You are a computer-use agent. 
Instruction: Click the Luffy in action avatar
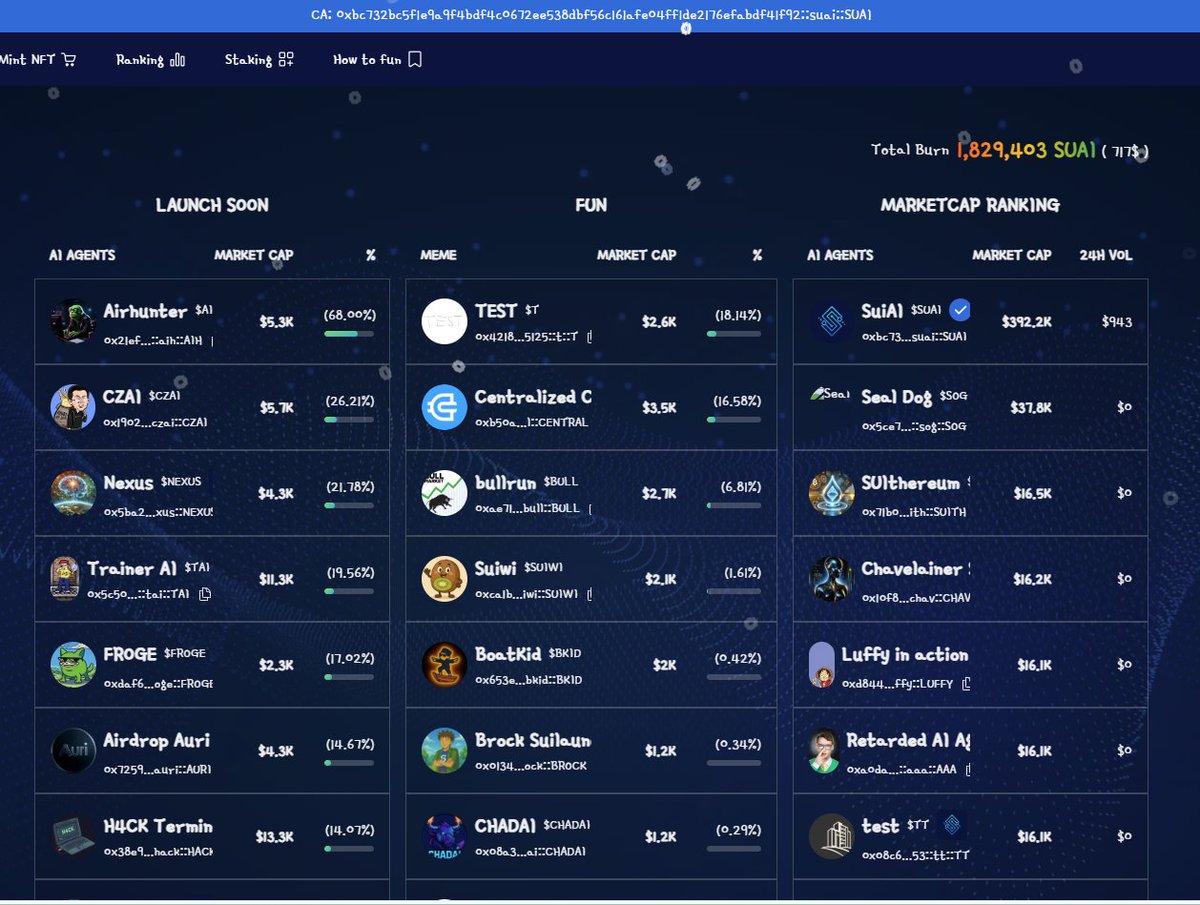[x=821, y=665]
